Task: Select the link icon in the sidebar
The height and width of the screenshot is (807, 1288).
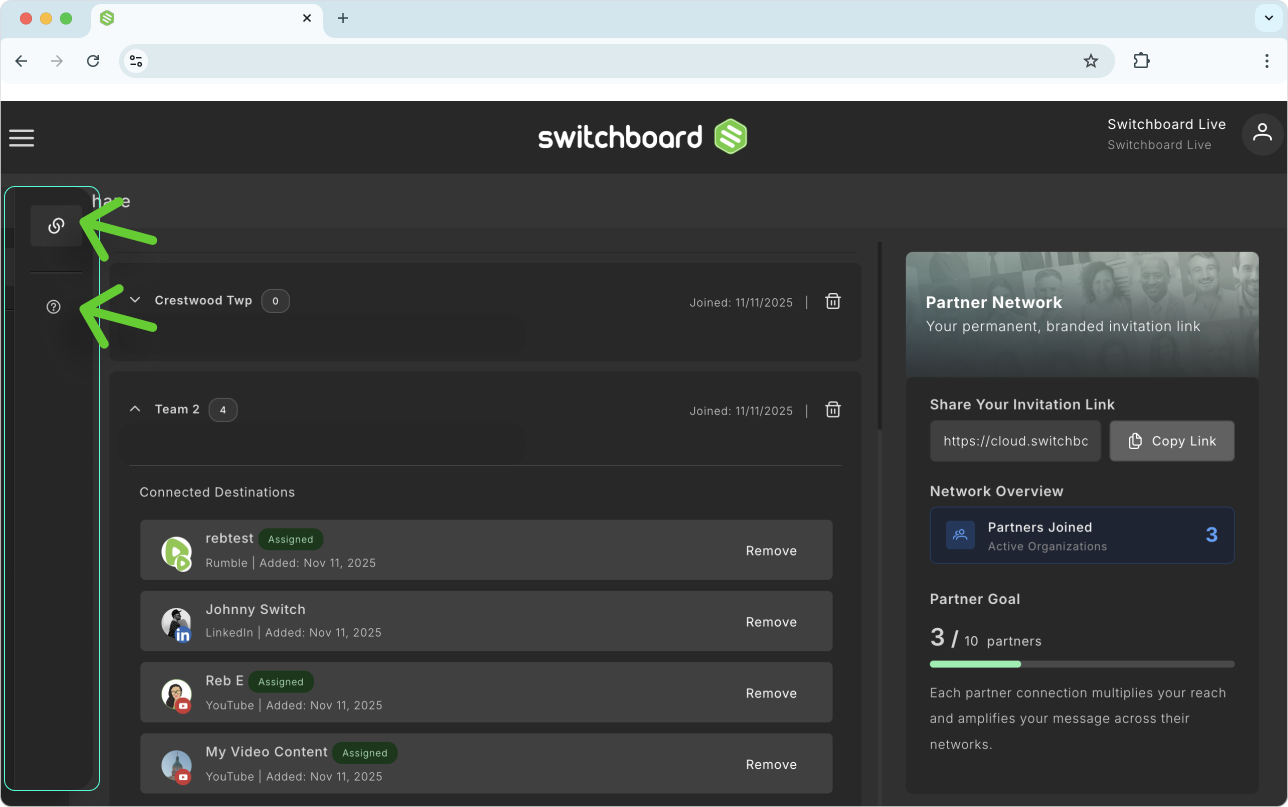Action: [56, 226]
